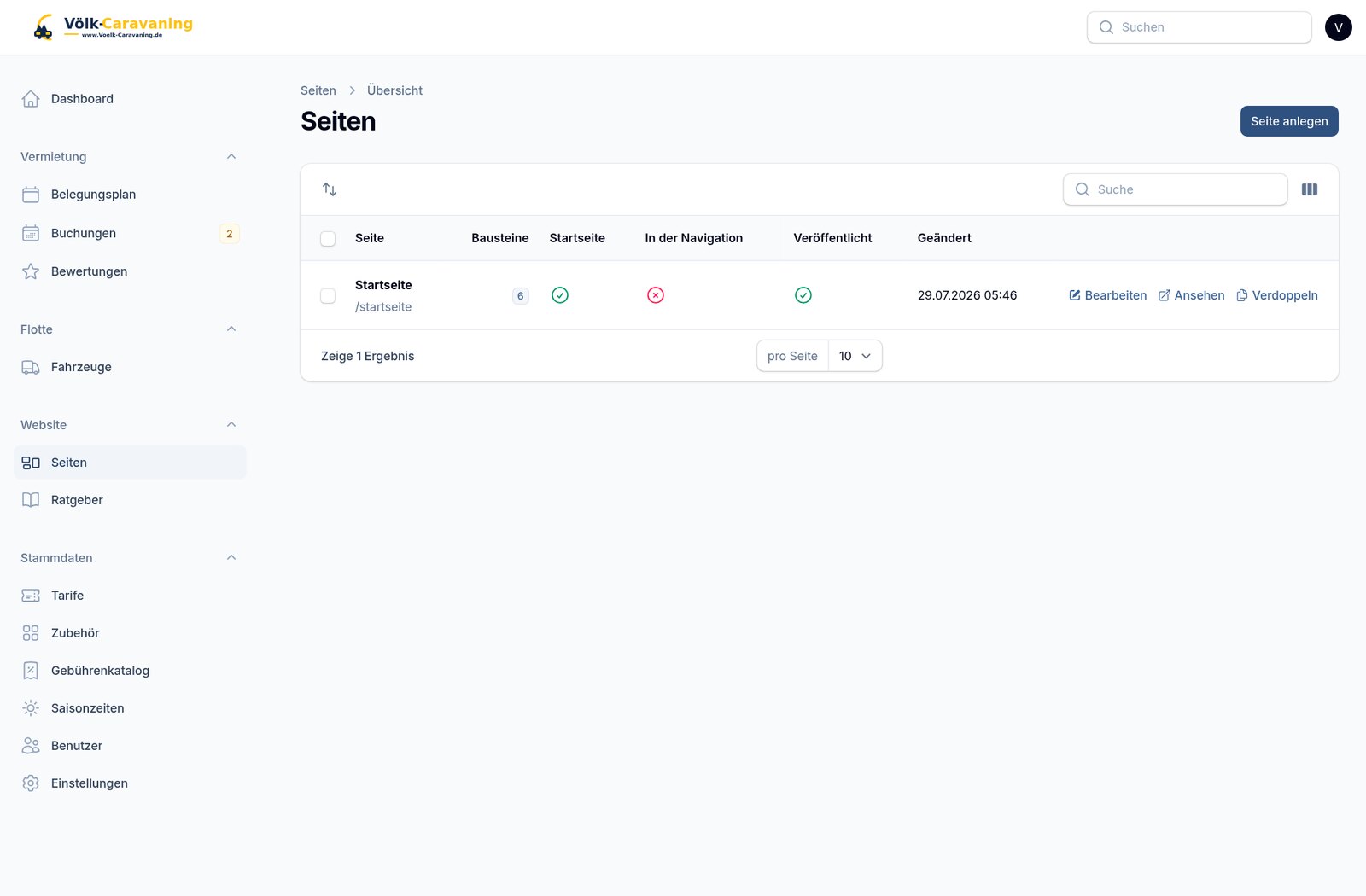Select Ratgeber menu item
The height and width of the screenshot is (896, 1366).
click(130, 500)
